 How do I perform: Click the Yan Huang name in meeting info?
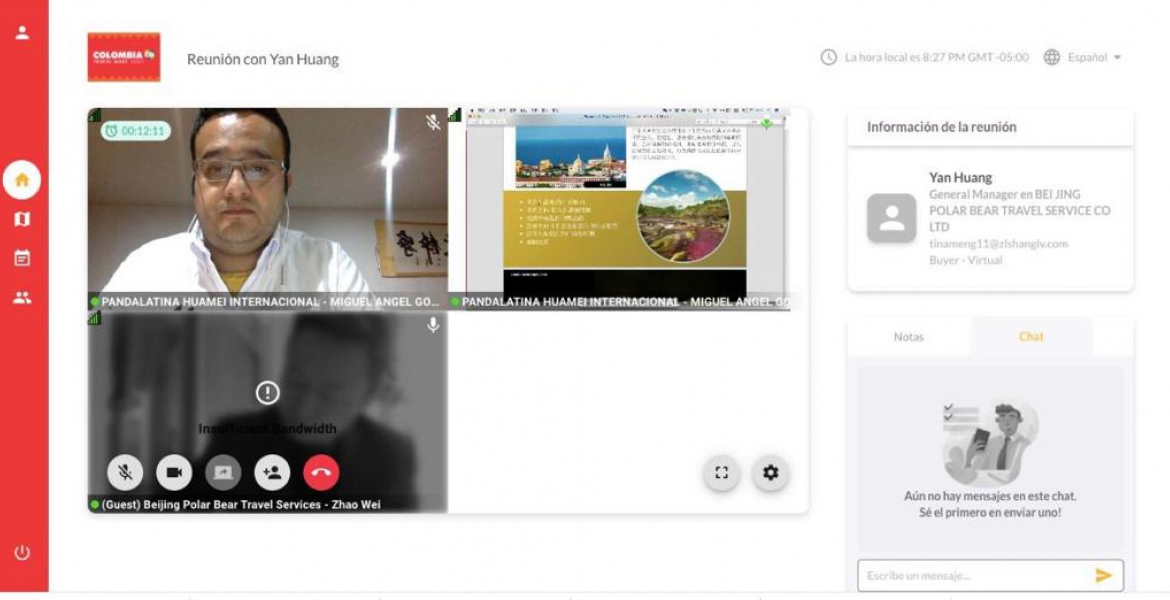(x=960, y=178)
